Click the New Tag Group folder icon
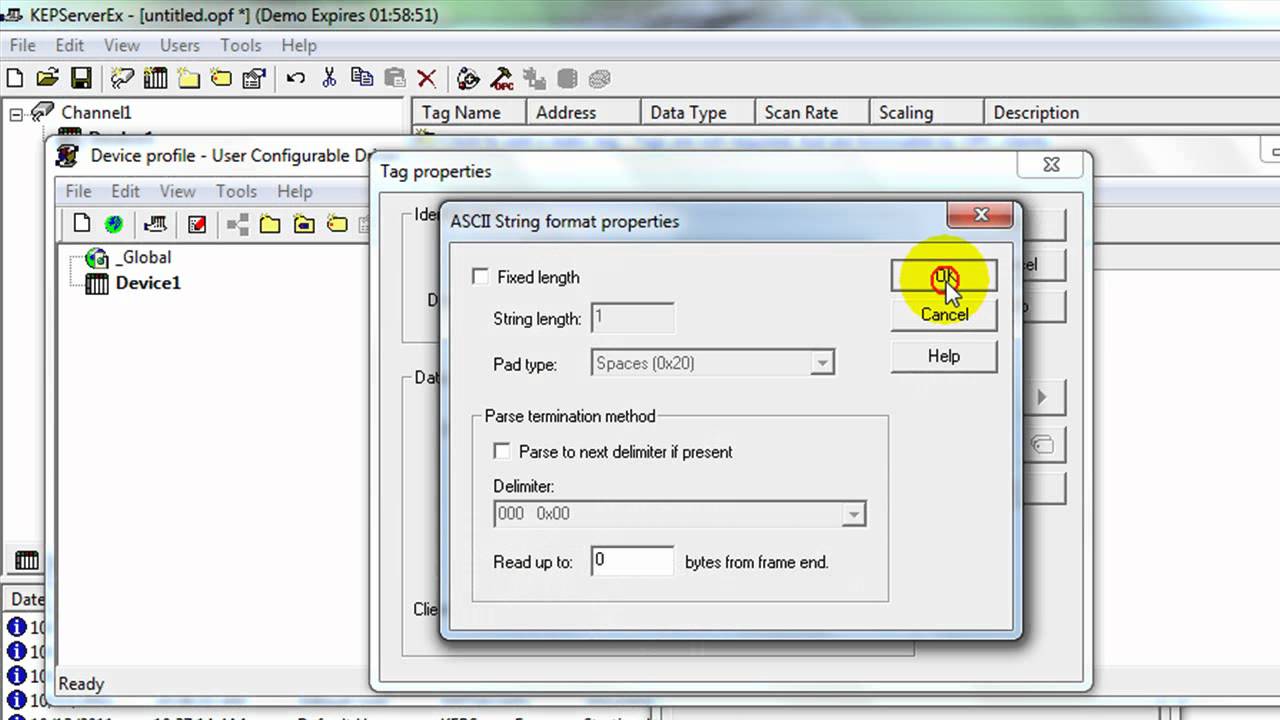The image size is (1280, 720). (x=188, y=78)
